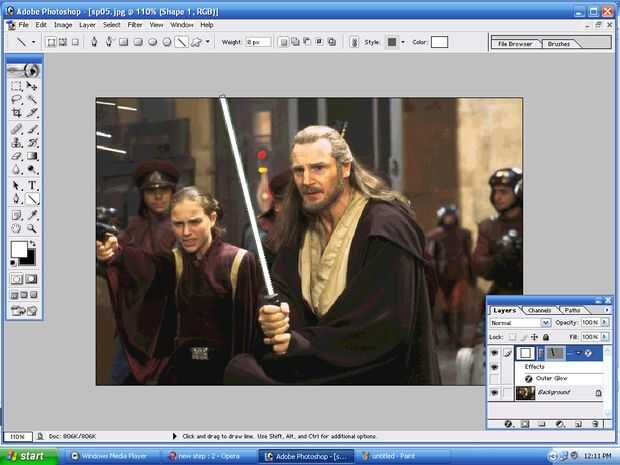Screen dimensions: 620x465
Task: Select the Eyedropper tool
Action: [x=32, y=215]
